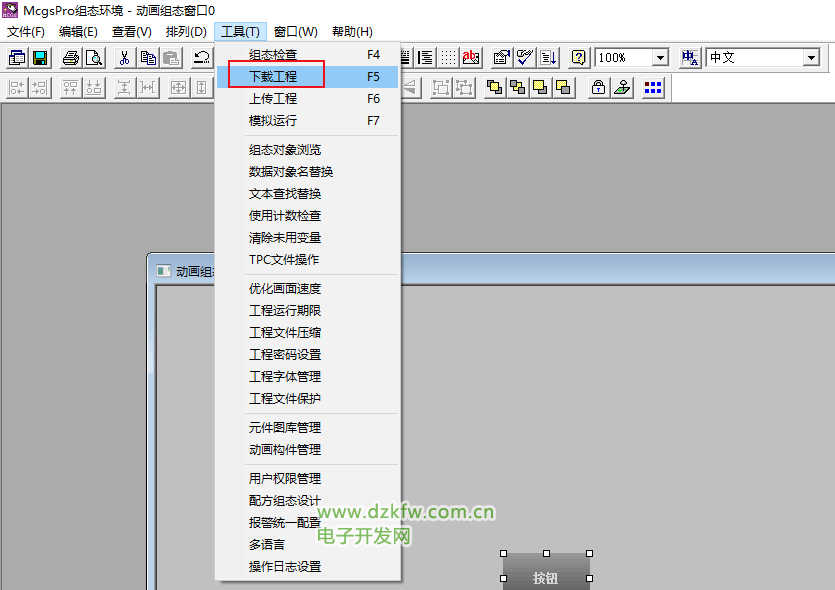Select 用户权限管理 menu entry

tap(285, 479)
